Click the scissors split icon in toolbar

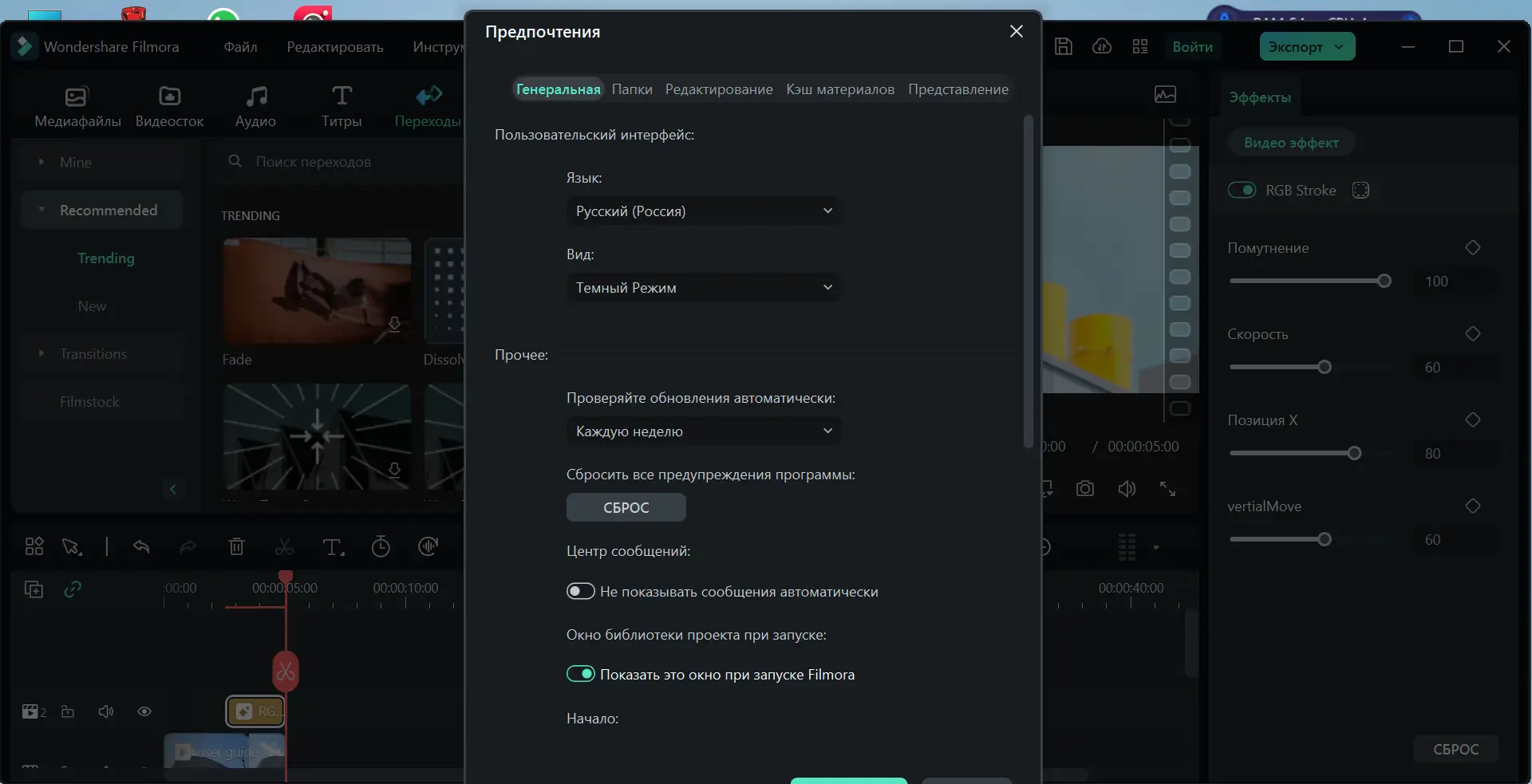[x=284, y=546]
